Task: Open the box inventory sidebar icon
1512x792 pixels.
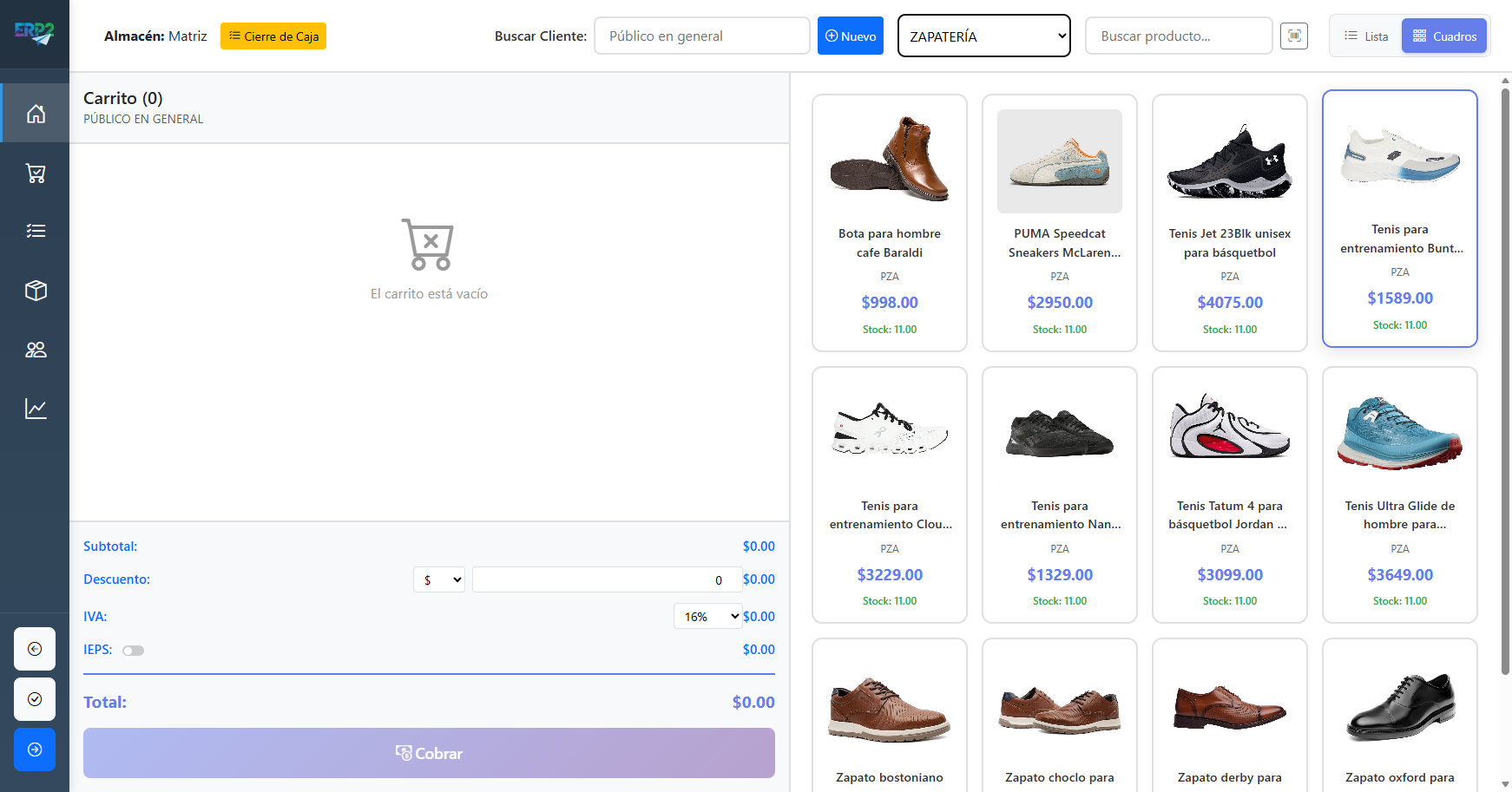Action: click(36, 291)
